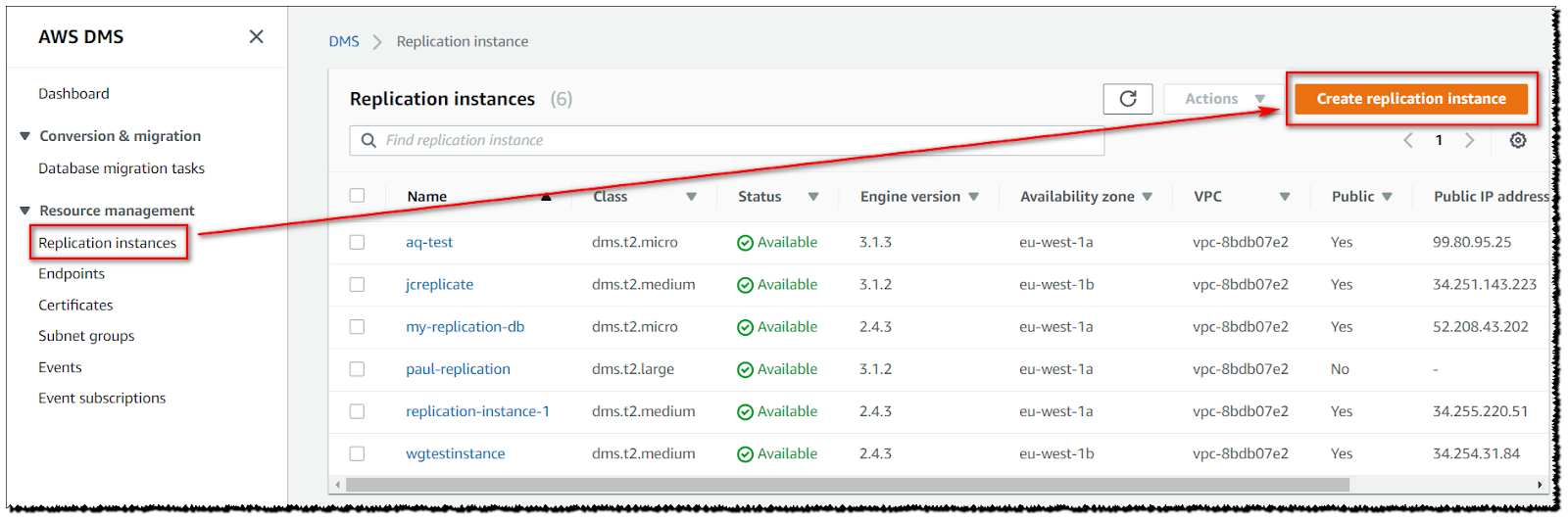1568x520 pixels.
Task: Select the replication-instance-1 row checkbox
Action: [x=357, y=411]
